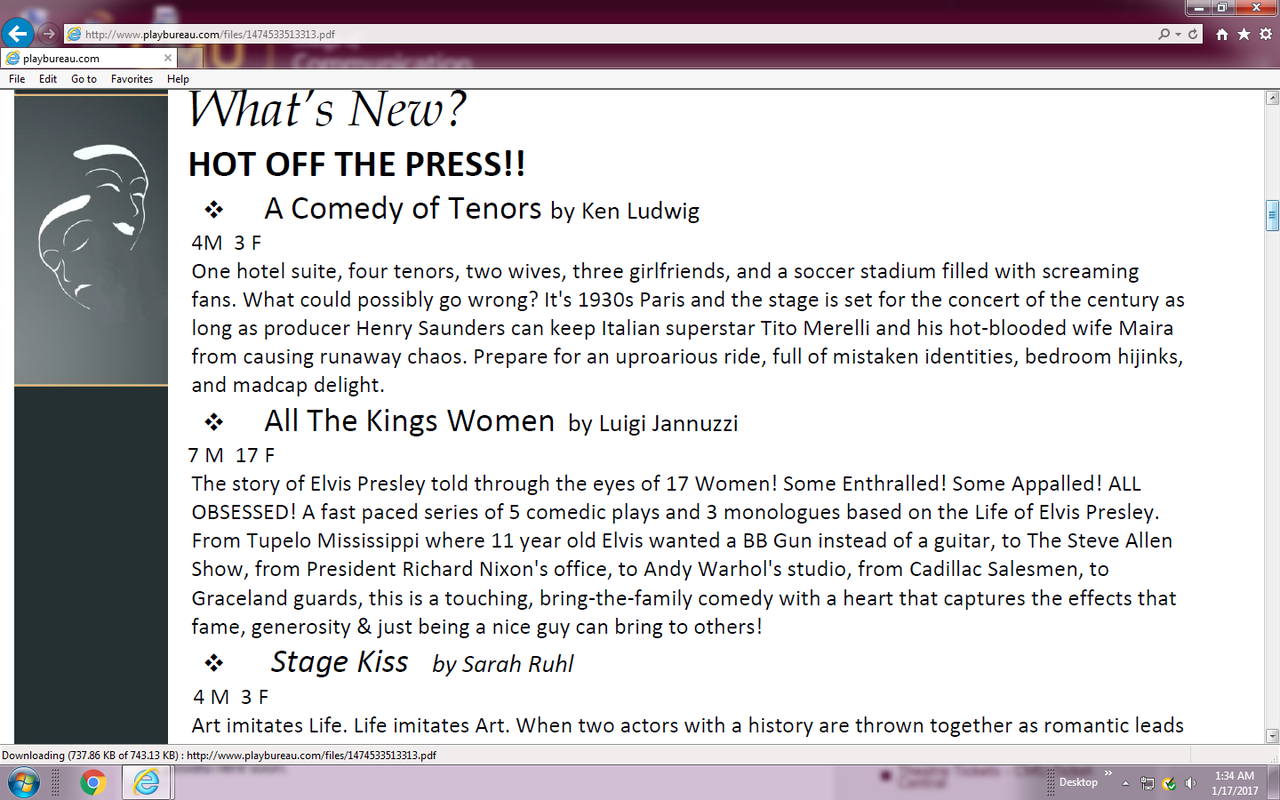Expand the Desktop toolbar chevron
1280x800 pixels.
click(x=1108, y=773)
